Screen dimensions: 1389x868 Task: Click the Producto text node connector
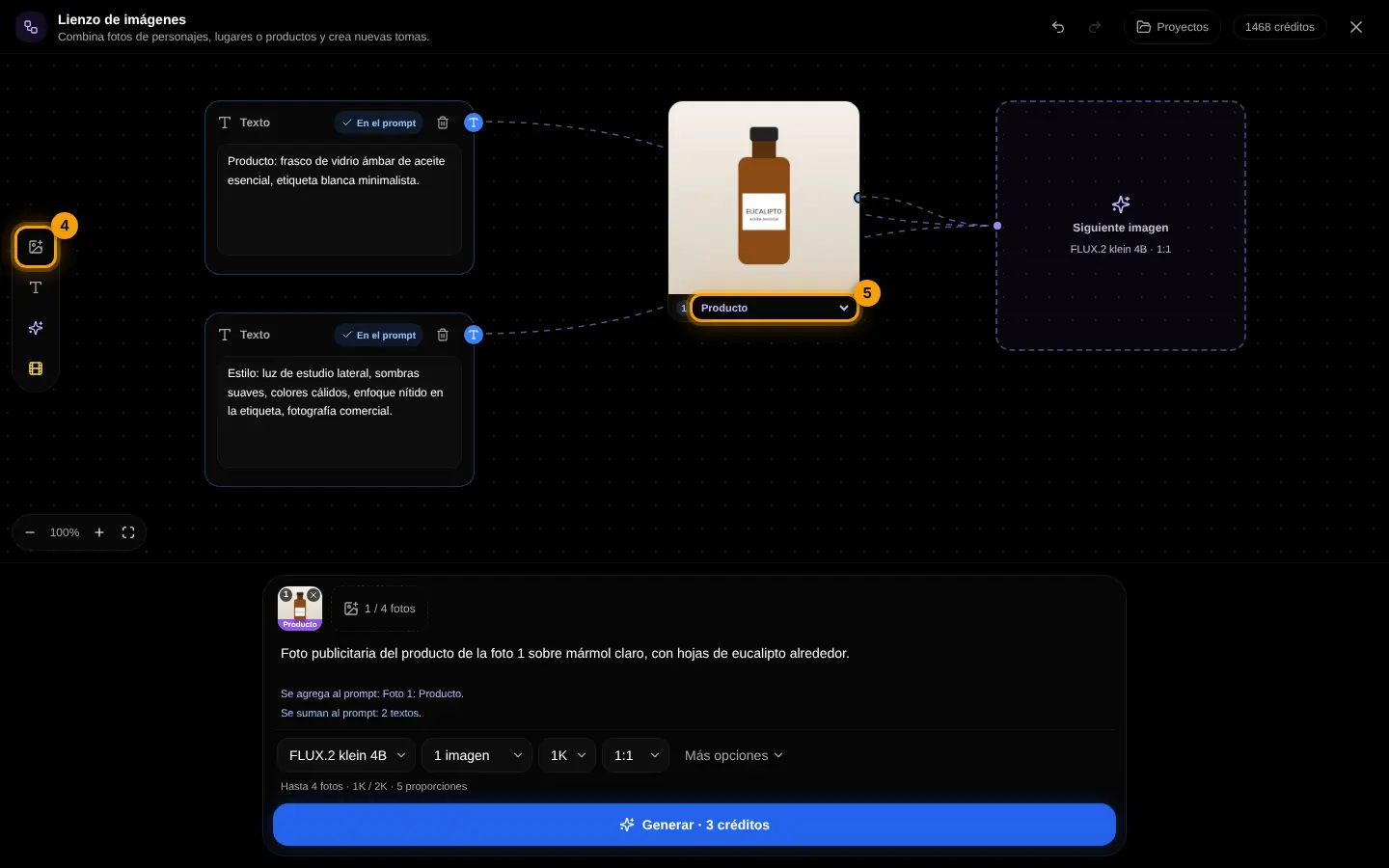tap(474, 122)
